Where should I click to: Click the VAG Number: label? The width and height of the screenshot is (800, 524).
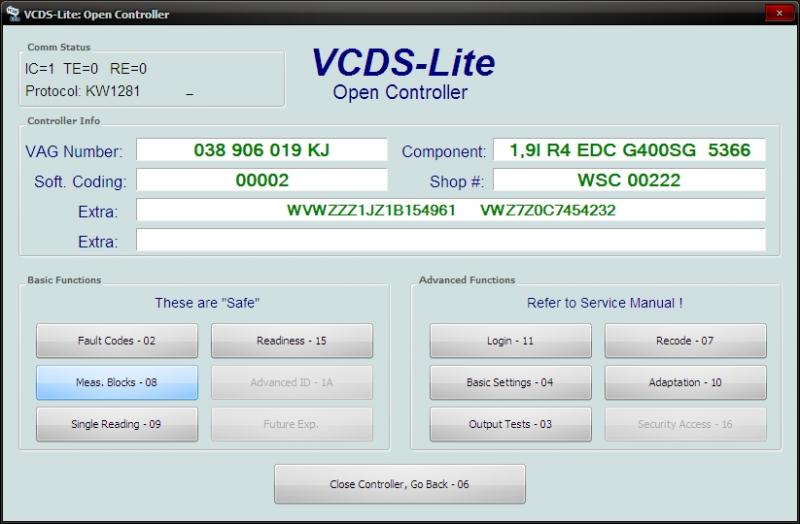tap(74, 152)
